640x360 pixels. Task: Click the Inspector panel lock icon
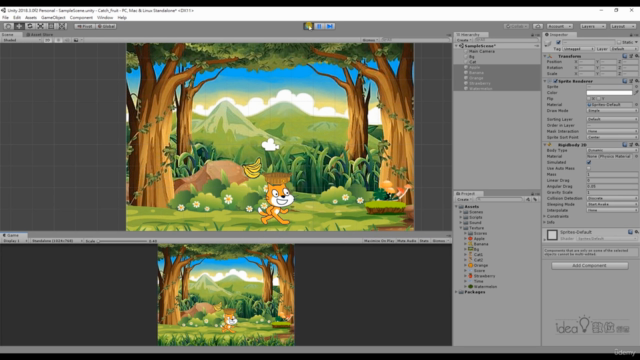click(x=631, y=35)
